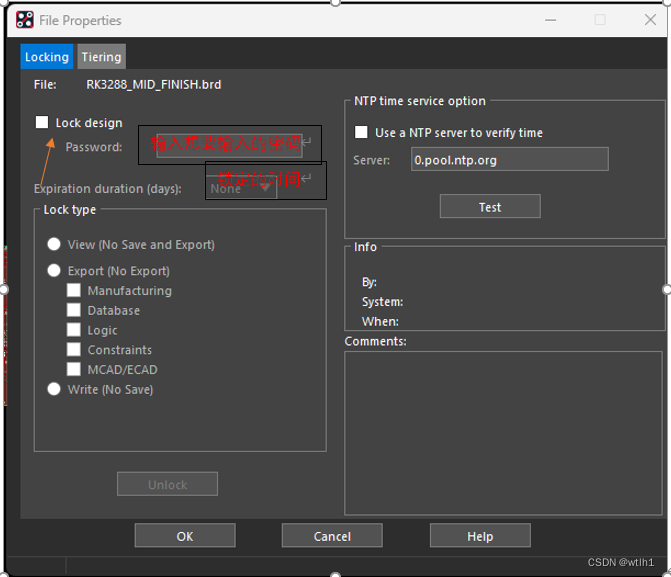This screenshot has height=577, width=671.
Task: Click the File Properties app icon in title bar
Action: [25, 20]
